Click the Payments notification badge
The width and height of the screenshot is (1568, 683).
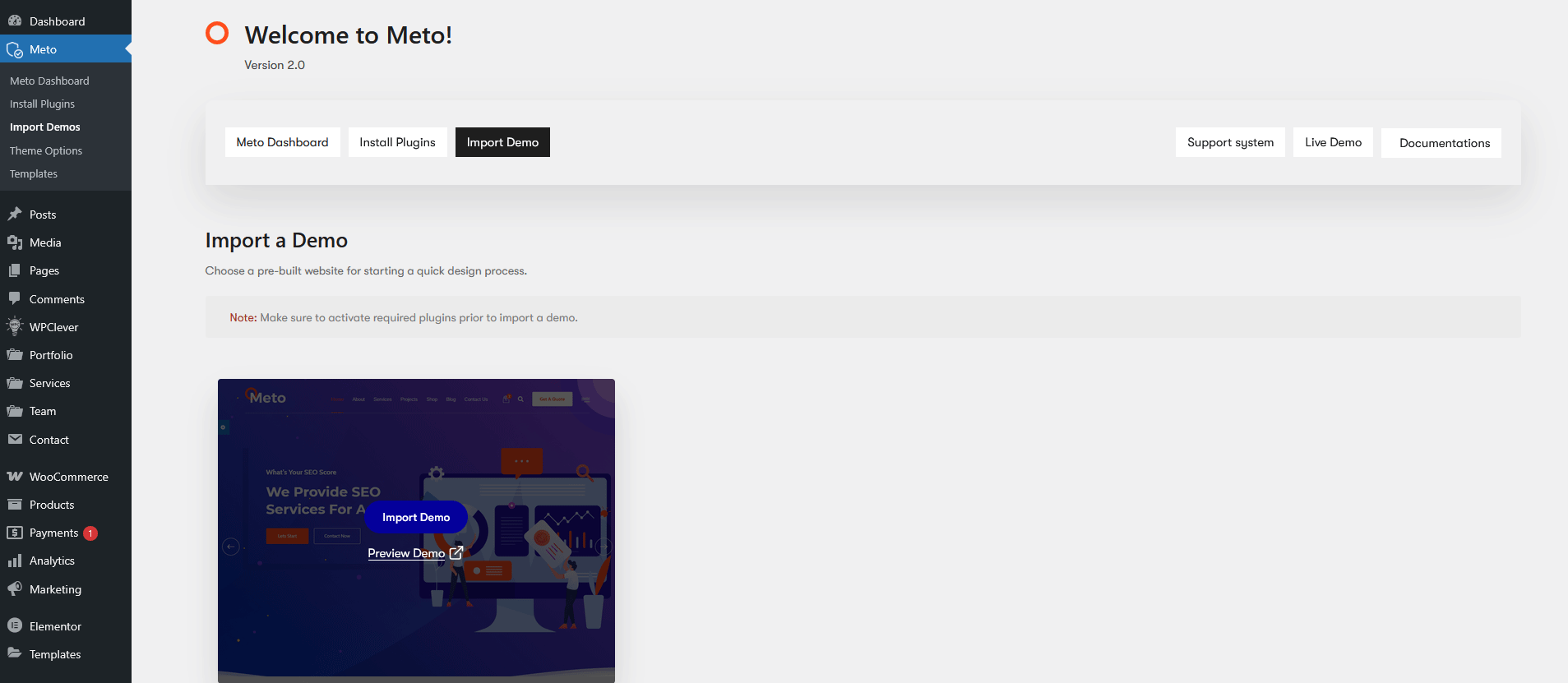pos(90,533)
